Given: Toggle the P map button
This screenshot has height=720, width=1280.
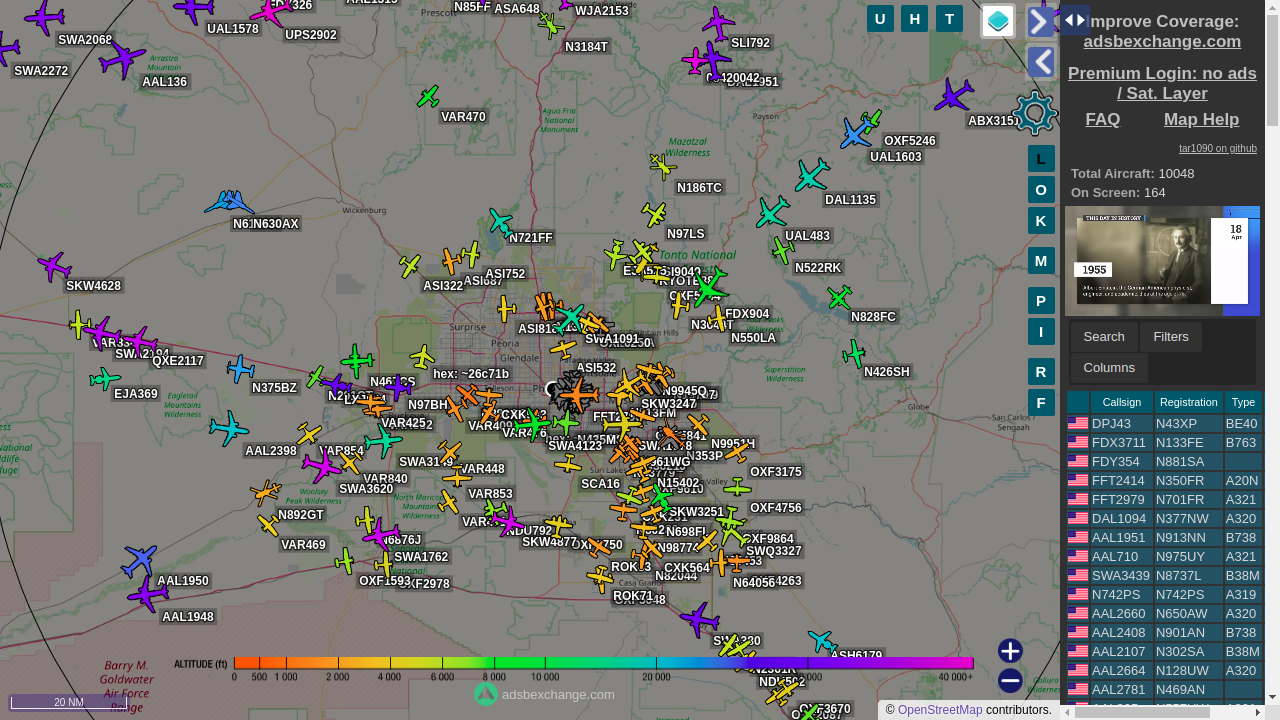Looking at the screenshot, I should click(1041, 301).
